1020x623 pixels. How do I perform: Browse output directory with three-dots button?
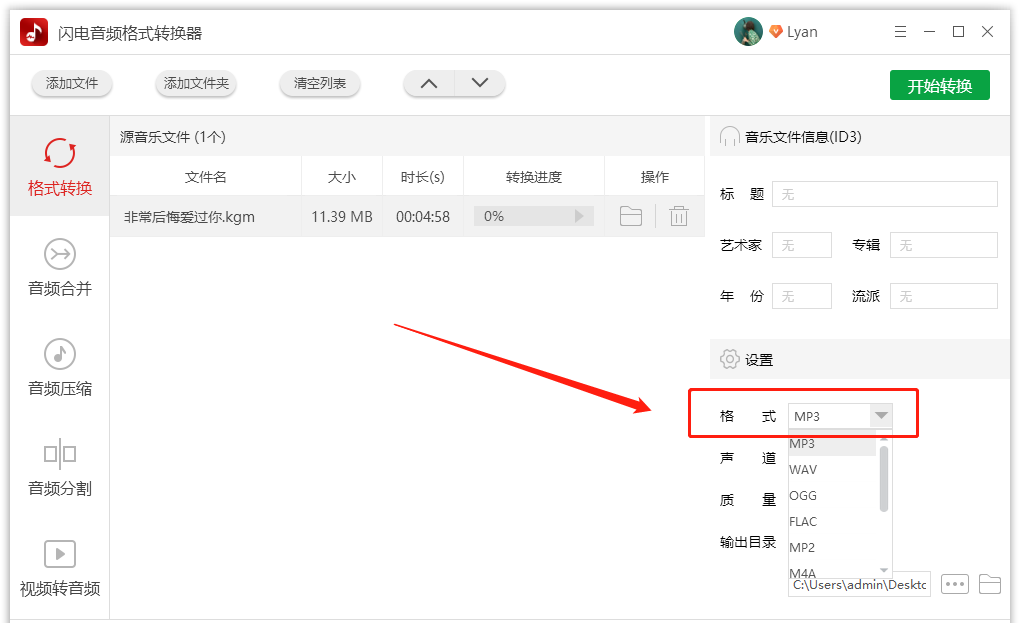click(955, 584)
